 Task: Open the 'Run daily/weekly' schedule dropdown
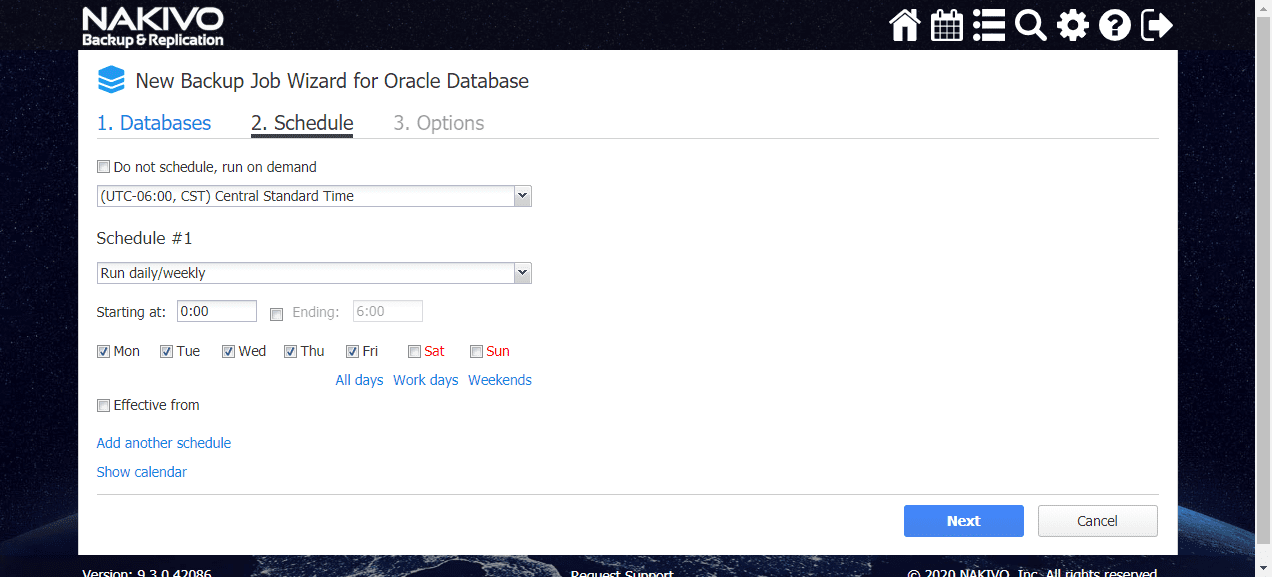[x=522, y=272]
